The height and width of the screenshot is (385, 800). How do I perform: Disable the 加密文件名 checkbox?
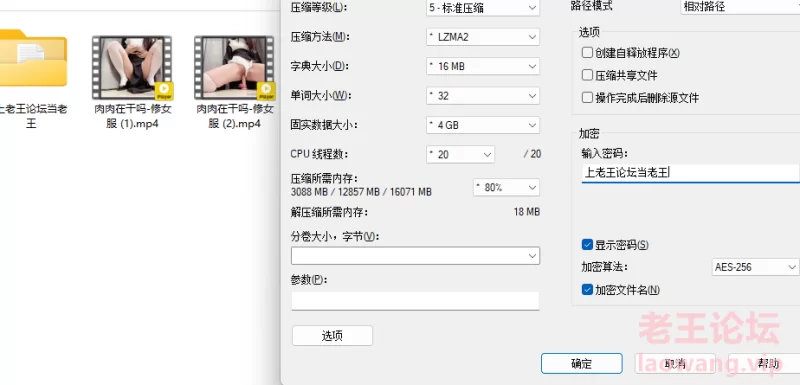pyautogui.click(x=587, y=290)
